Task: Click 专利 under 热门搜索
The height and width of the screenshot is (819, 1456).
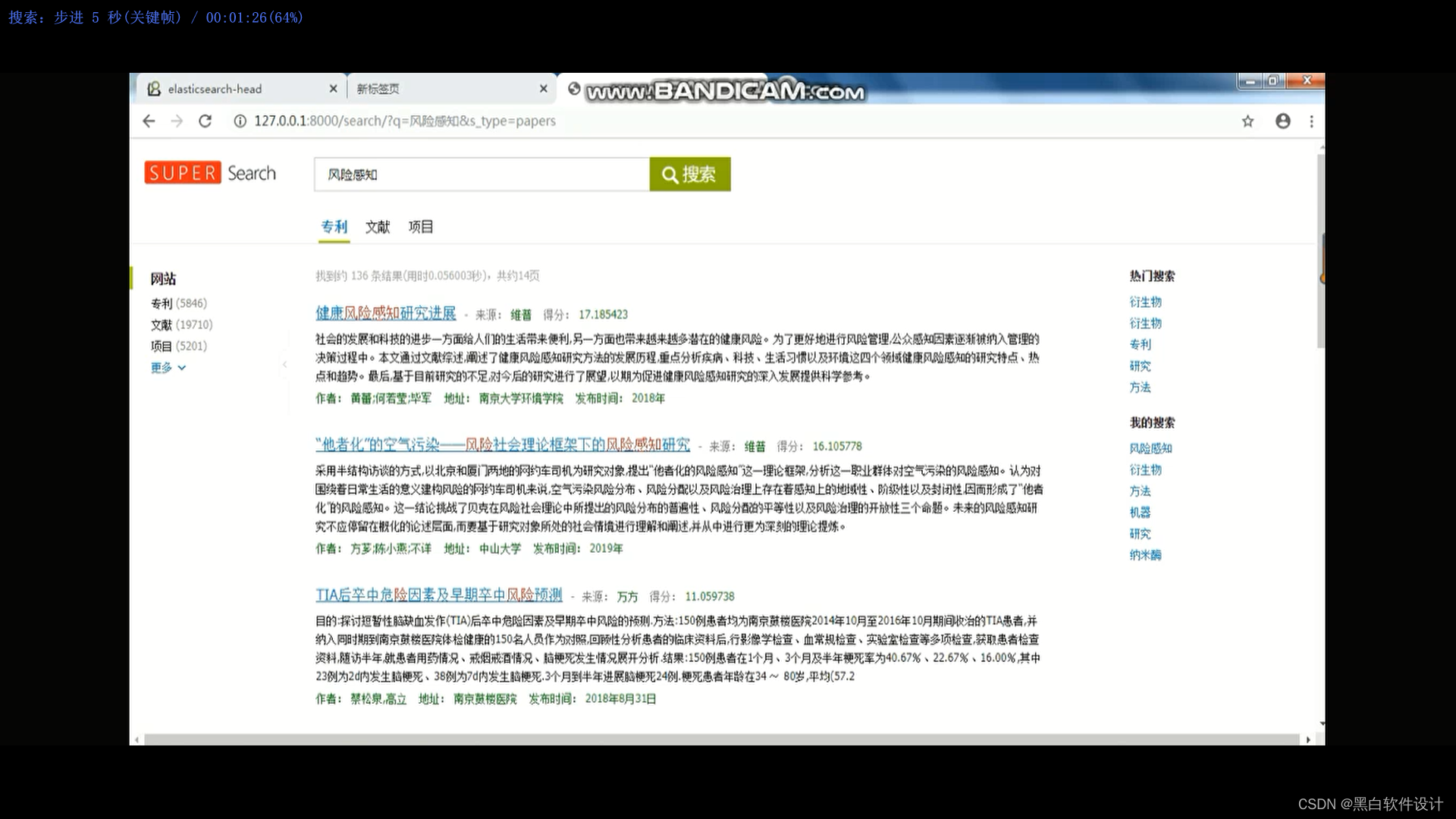Action: 1140,344
